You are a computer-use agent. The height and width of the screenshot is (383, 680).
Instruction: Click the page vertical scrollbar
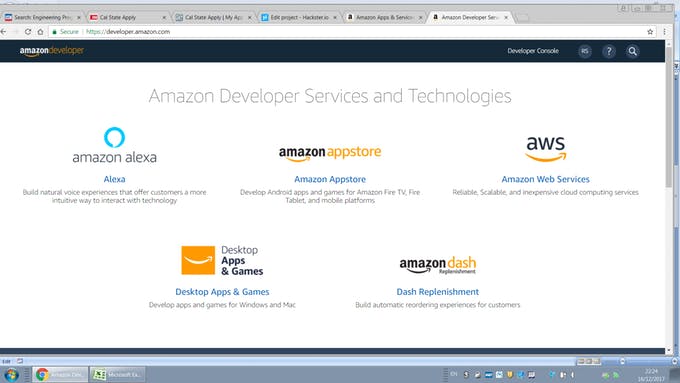pos(669,117)
